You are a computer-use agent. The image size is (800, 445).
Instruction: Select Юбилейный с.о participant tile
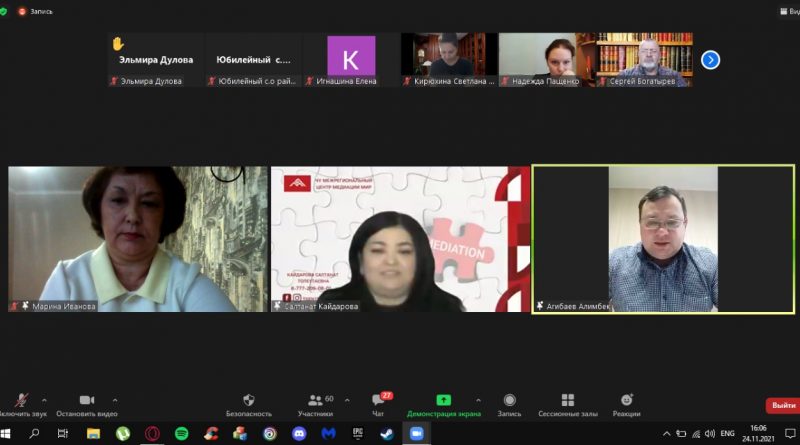coord(253,60)
